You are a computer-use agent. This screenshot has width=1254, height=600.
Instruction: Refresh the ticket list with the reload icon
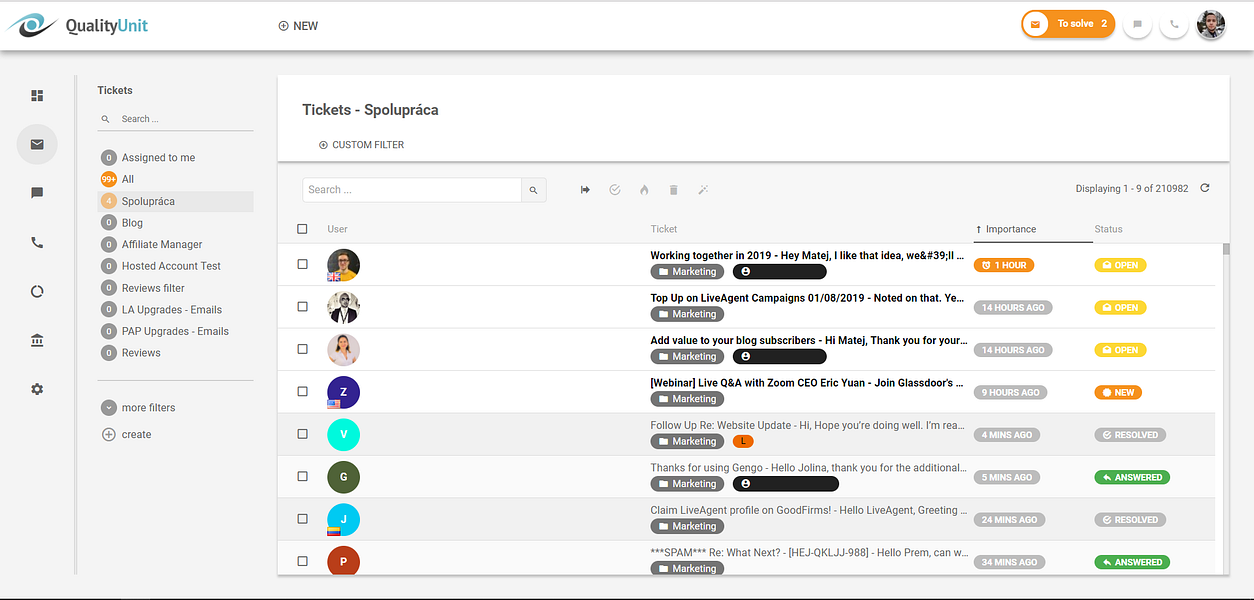(x=1204, y=187)
